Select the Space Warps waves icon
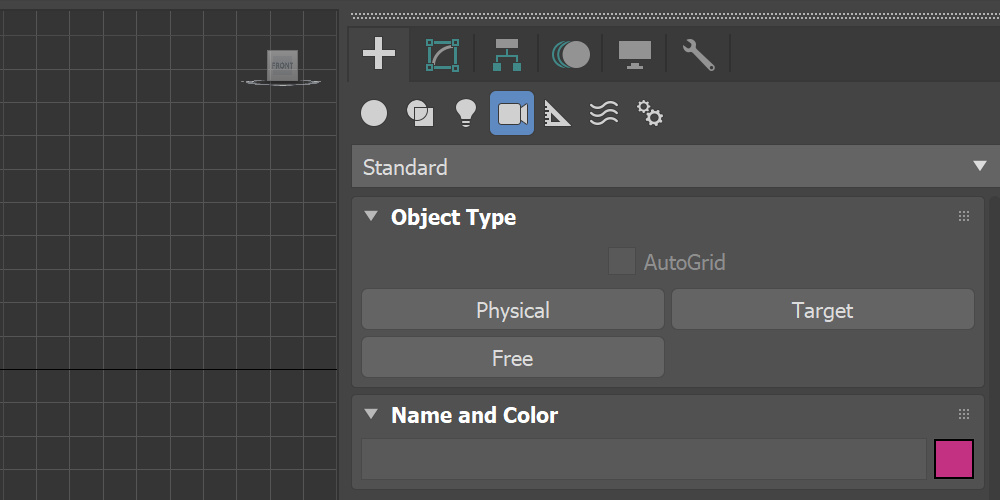The image size is (1000, 500). (x=603, y=114)
